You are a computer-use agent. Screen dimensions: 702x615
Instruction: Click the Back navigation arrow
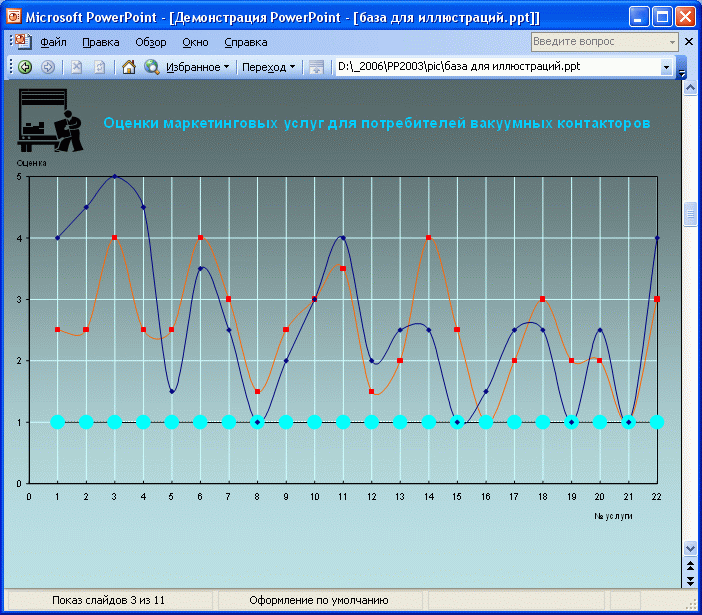click(25, 67)
